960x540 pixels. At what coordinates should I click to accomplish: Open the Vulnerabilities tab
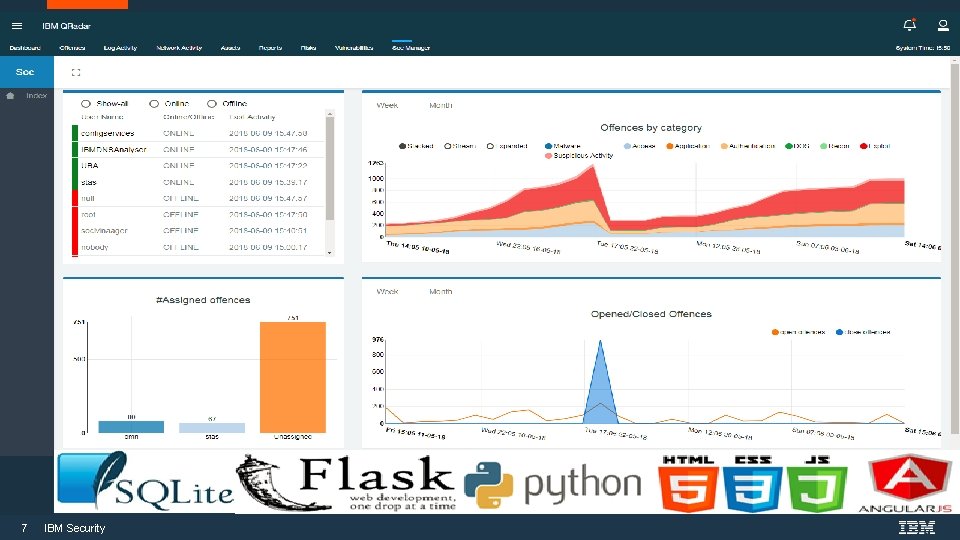coord(354,48)
